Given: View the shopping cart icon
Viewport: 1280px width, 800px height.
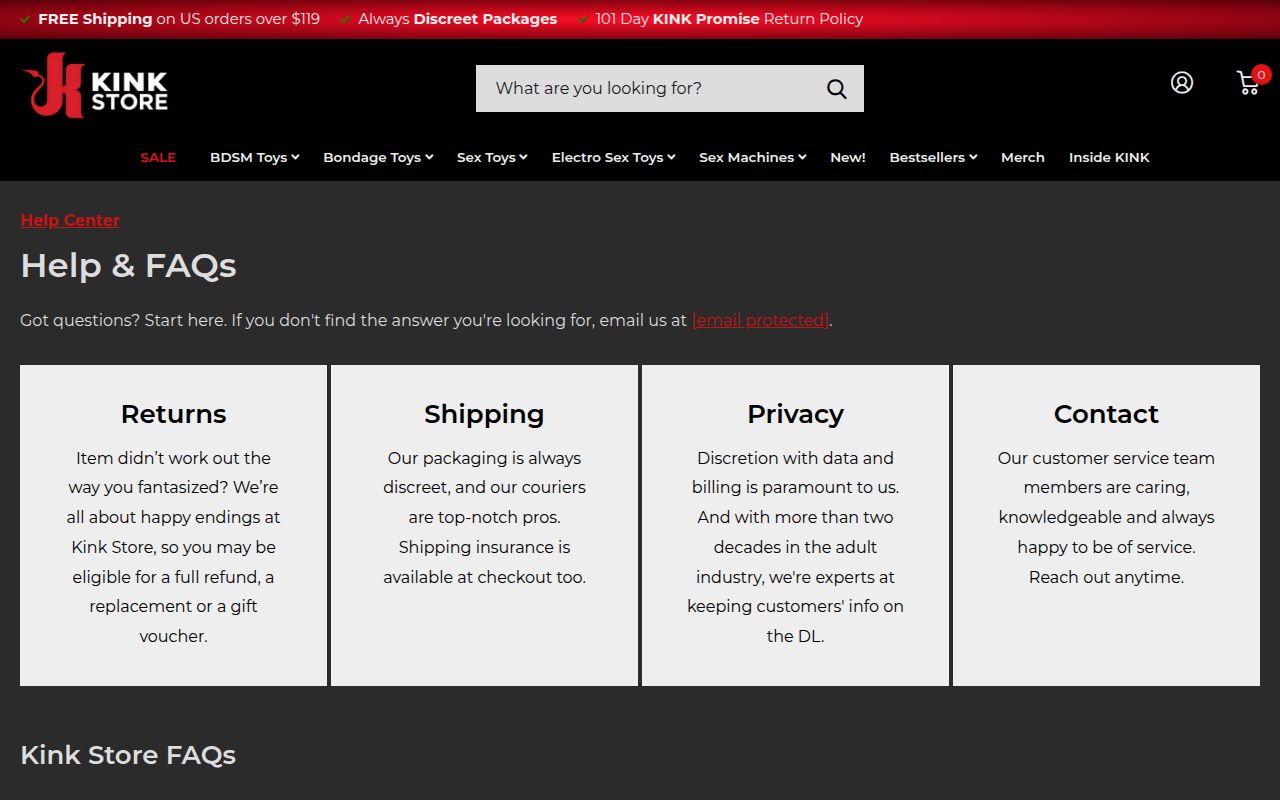Looking at the screenshot, I should 1247,85.
